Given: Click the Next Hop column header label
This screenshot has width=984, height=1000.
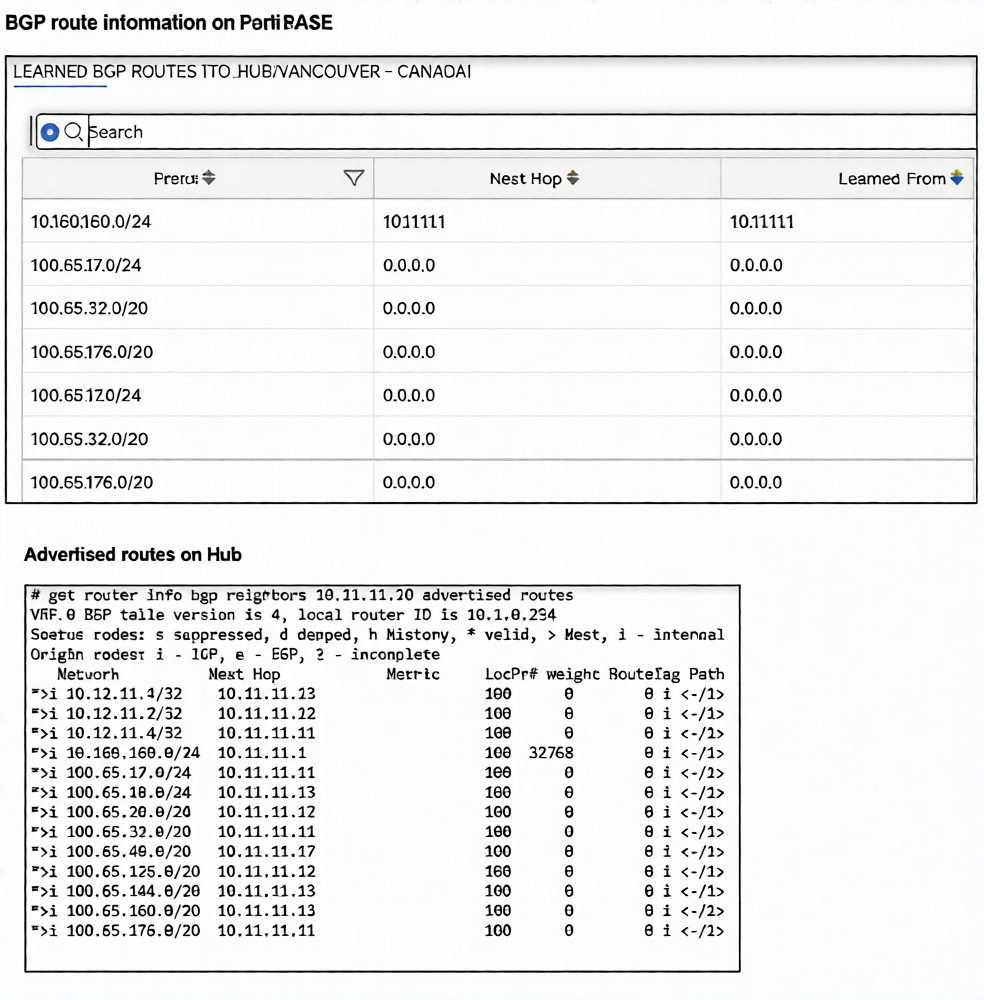Looking at the screenshot, I should click(x=525, y=179).
